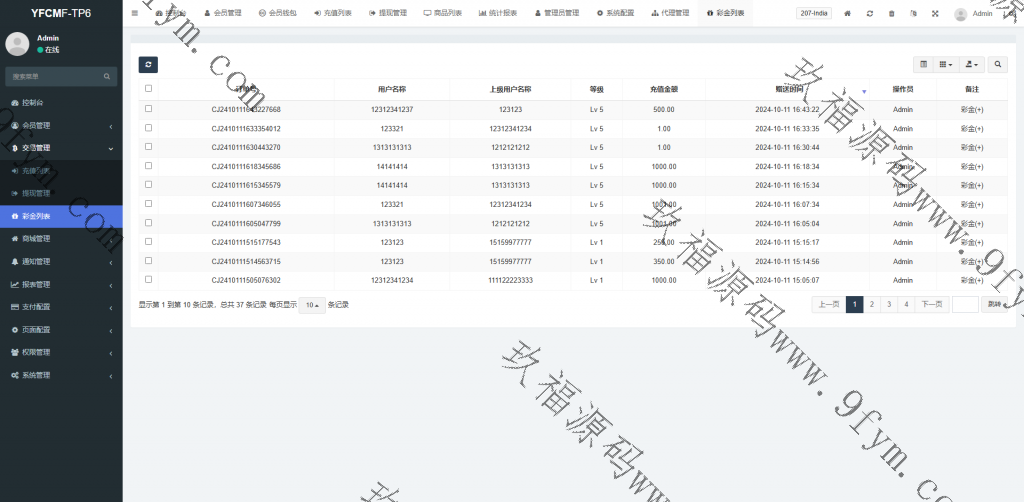Click the home icon in top bar

tap(848, 14)
